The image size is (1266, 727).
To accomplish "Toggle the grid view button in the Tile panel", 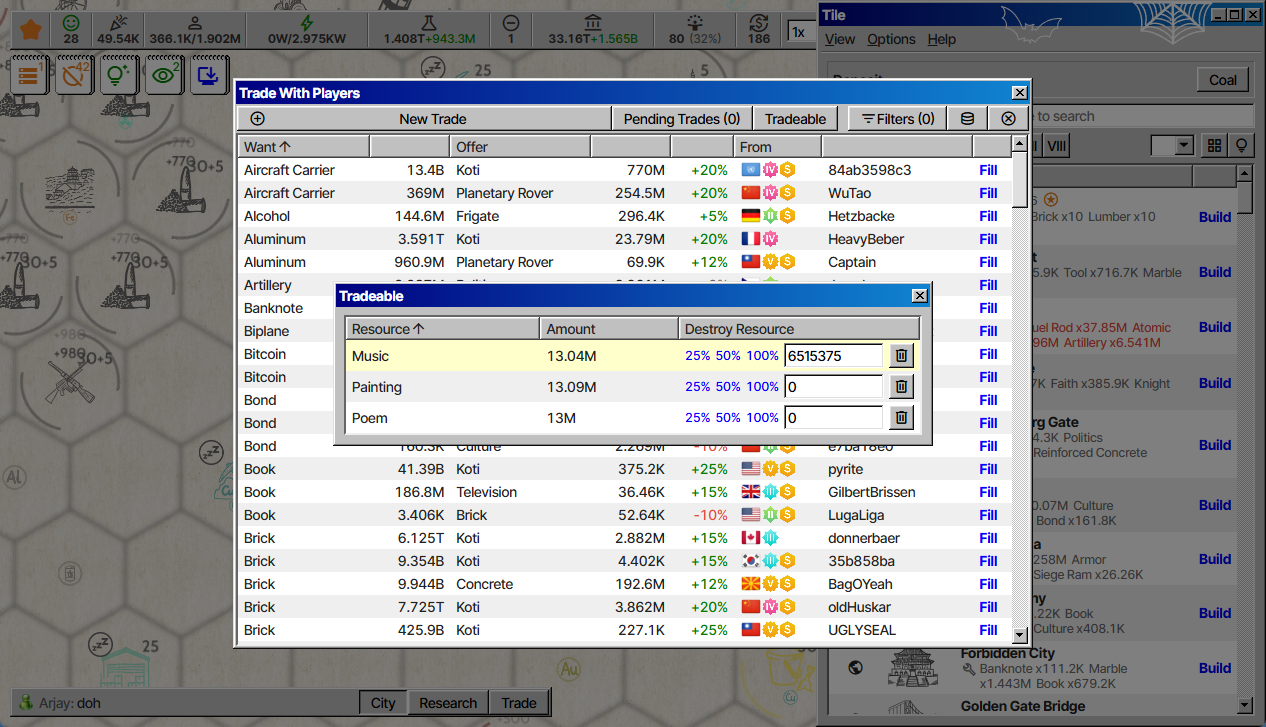I will click(1214, 146).
